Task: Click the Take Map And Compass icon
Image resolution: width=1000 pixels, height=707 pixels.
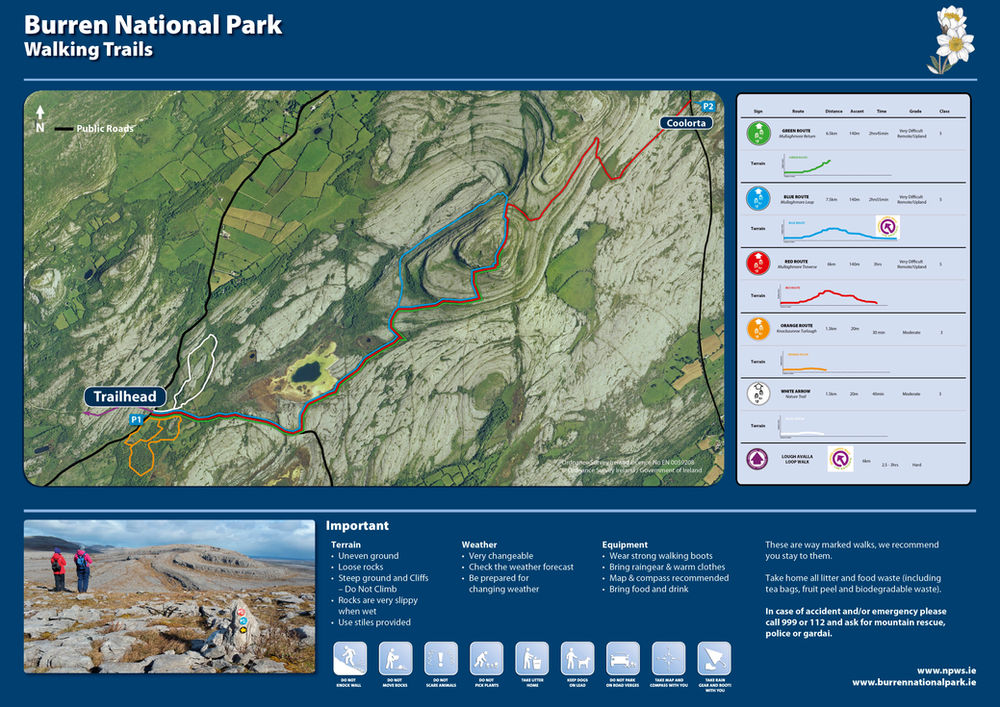Action: (x=668, y=660)
